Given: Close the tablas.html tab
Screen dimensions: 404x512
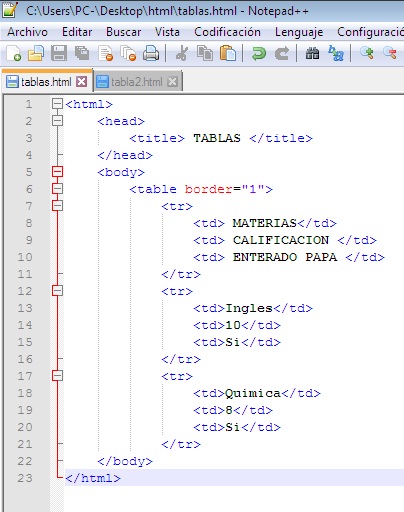Looking at the screenshot, I should coord(82,82).
